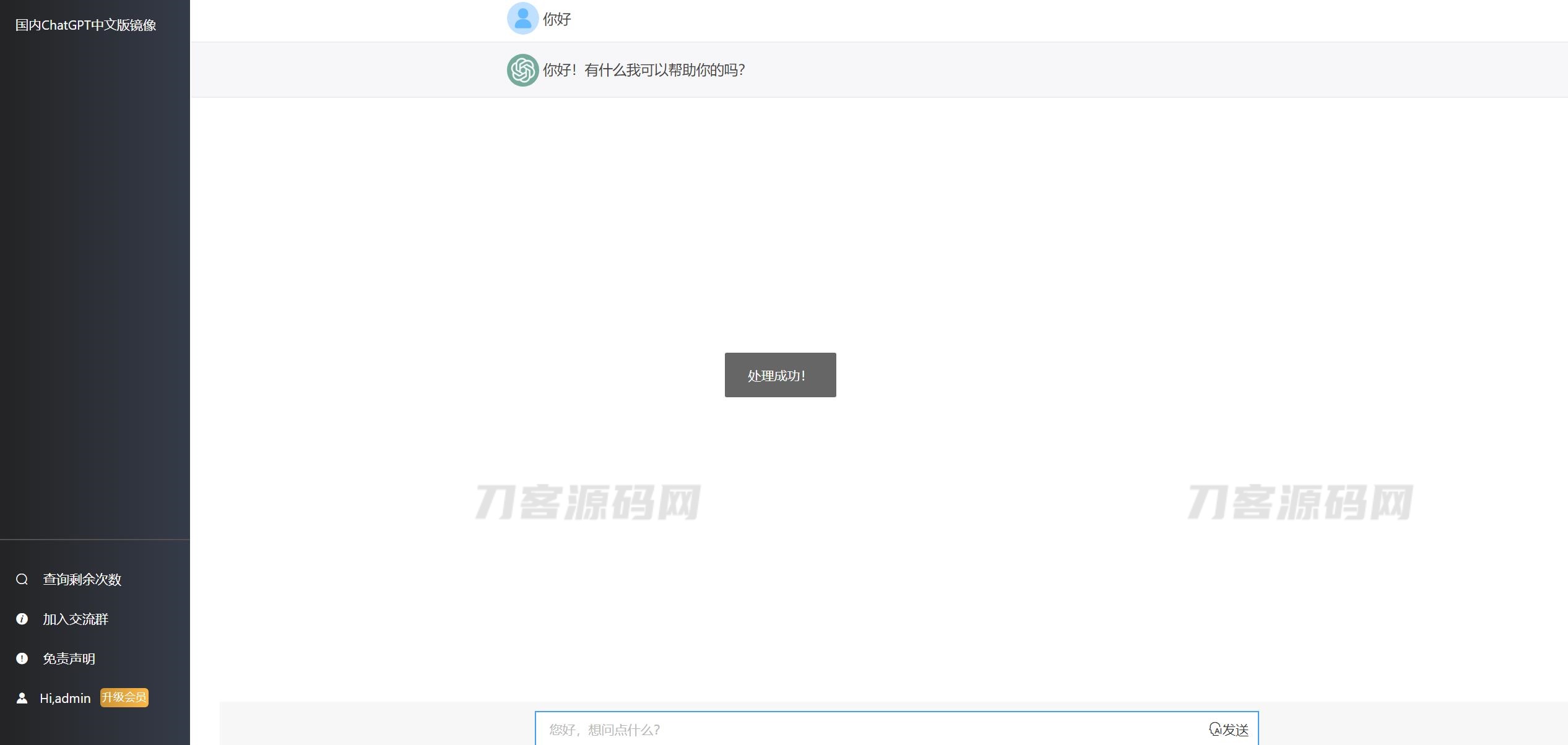Click the info icon next to 加入交流群
1568x745 pixels.
click(x=22, y=619)
